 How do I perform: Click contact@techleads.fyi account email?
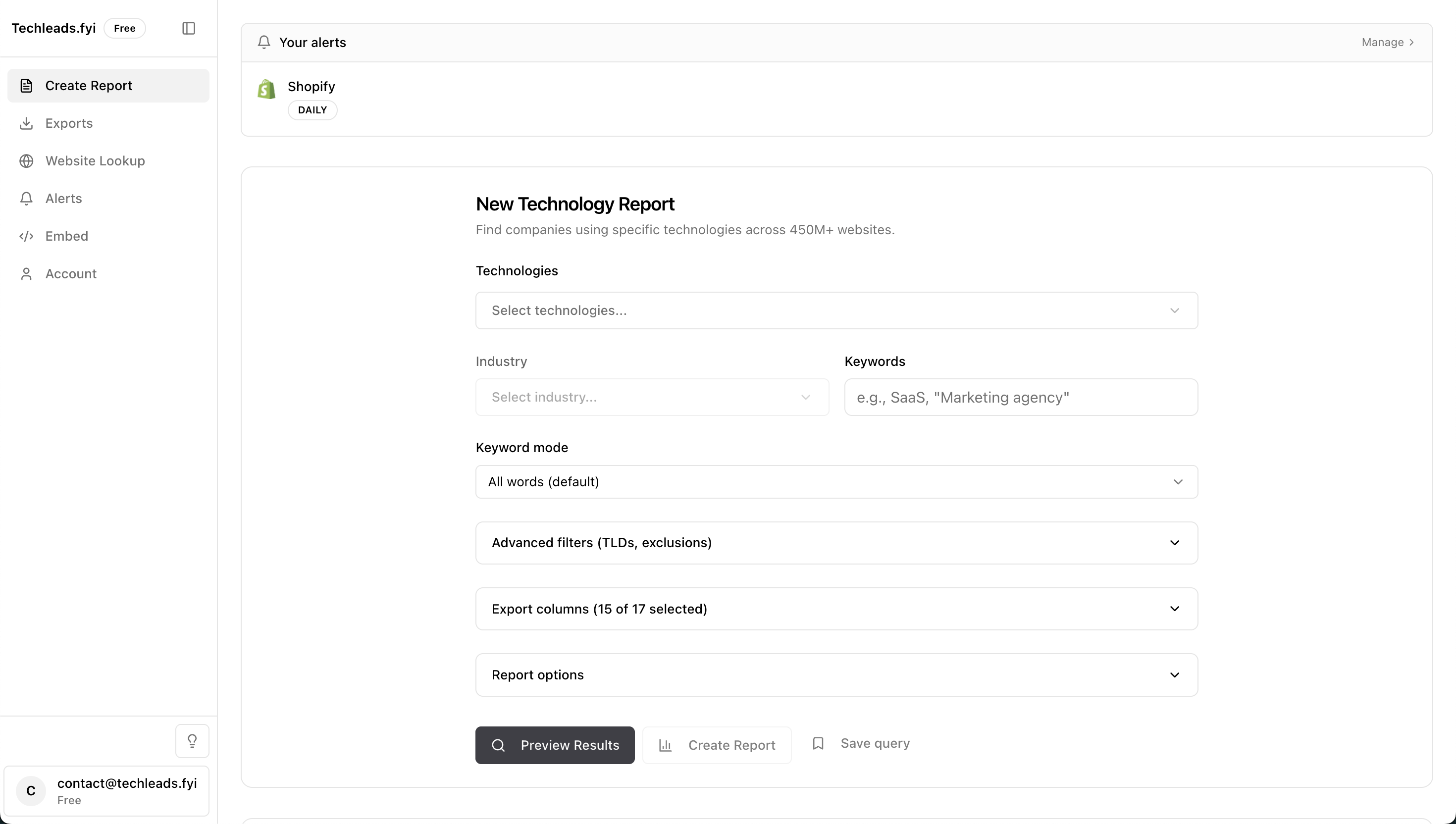point(127,783)
